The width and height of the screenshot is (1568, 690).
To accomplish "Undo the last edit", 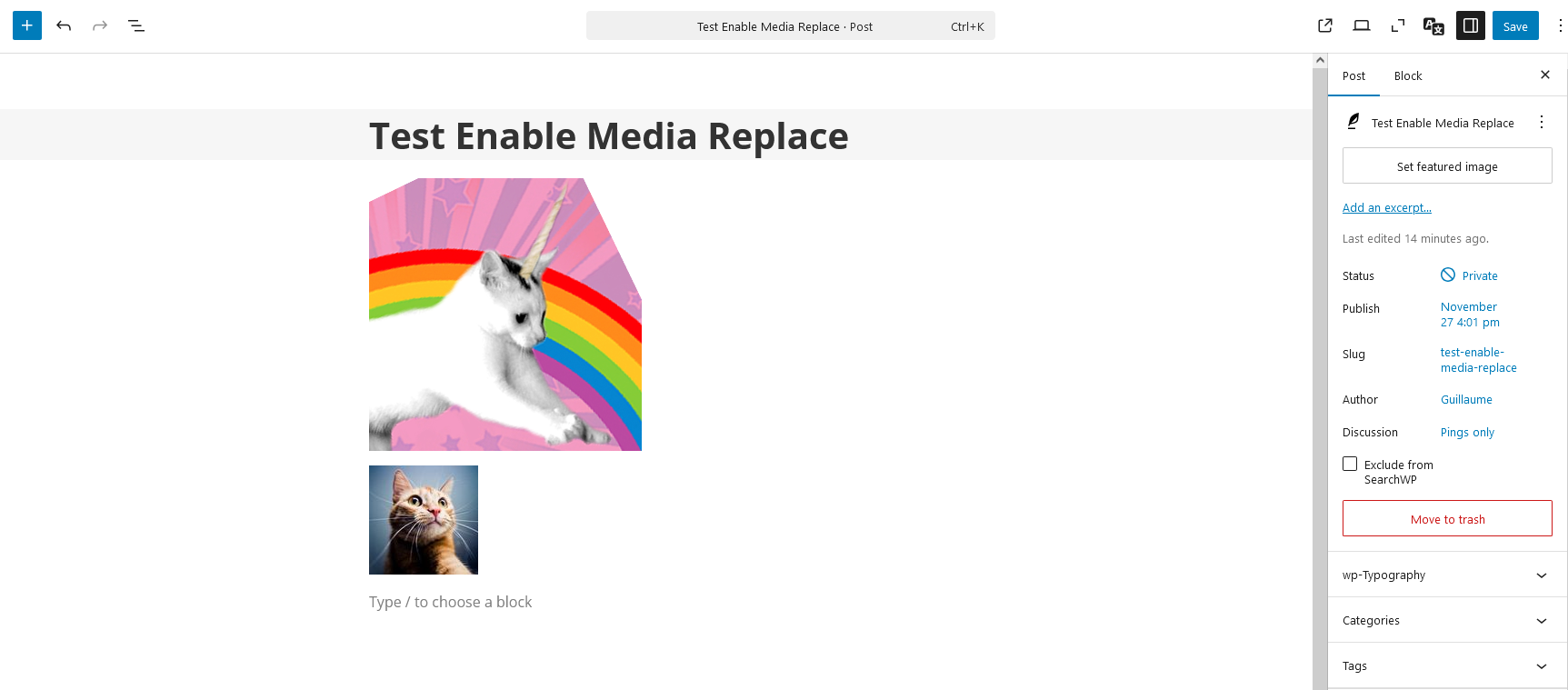I will pyautogui.click(x=64, y=25).
